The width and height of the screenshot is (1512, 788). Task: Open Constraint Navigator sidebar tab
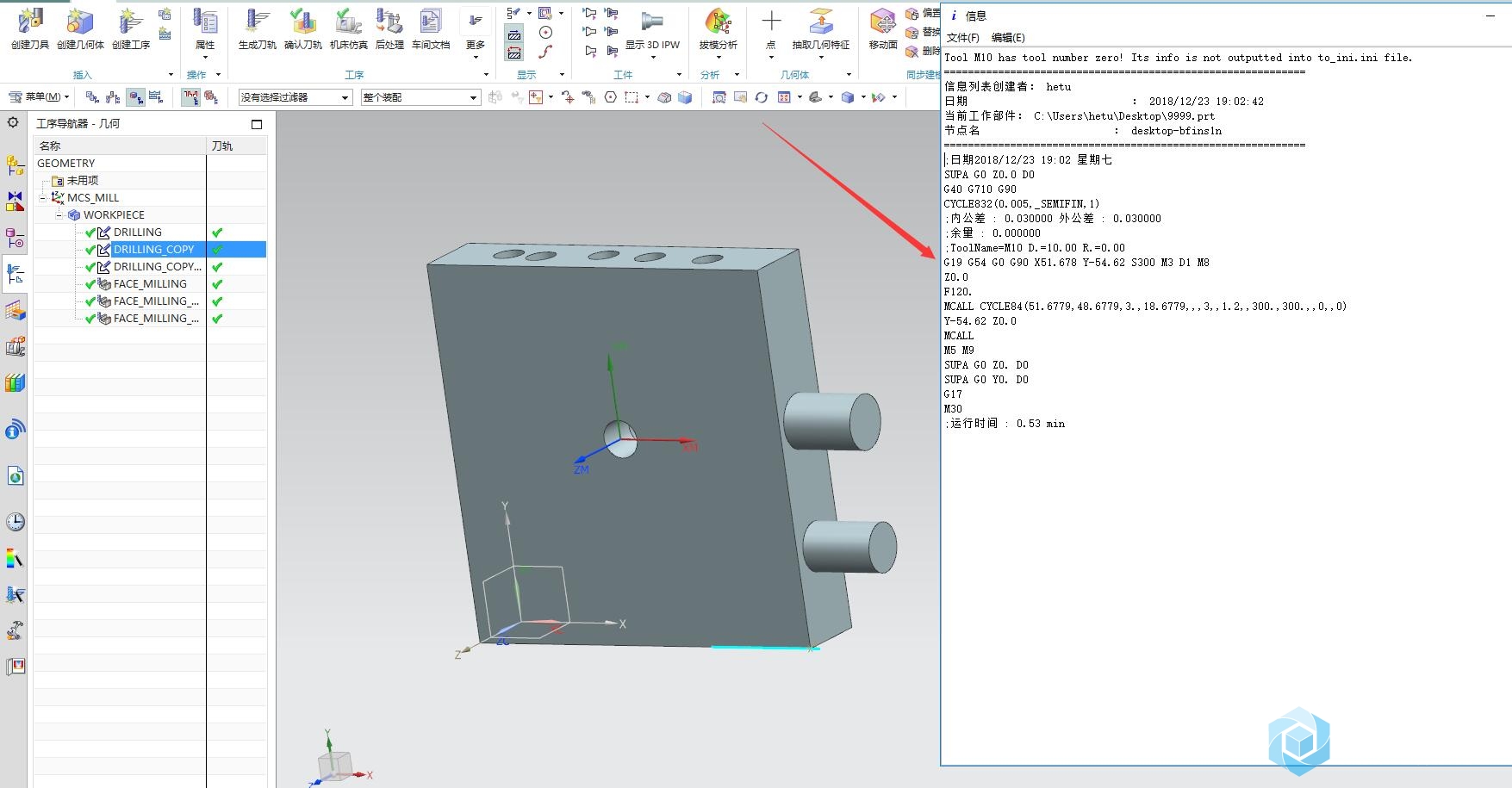pyautogui.click(x=15, y=202)
